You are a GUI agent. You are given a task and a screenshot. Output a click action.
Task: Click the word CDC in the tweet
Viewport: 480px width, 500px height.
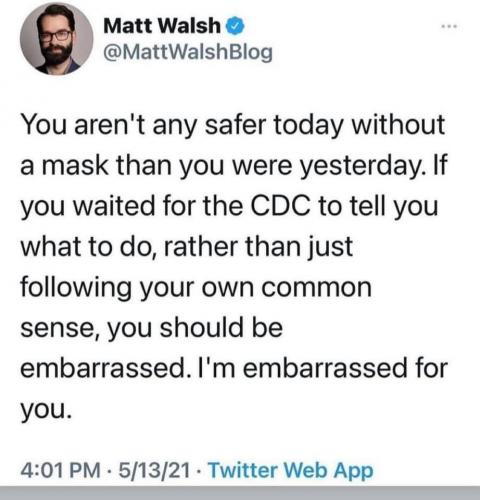[280, 206]
